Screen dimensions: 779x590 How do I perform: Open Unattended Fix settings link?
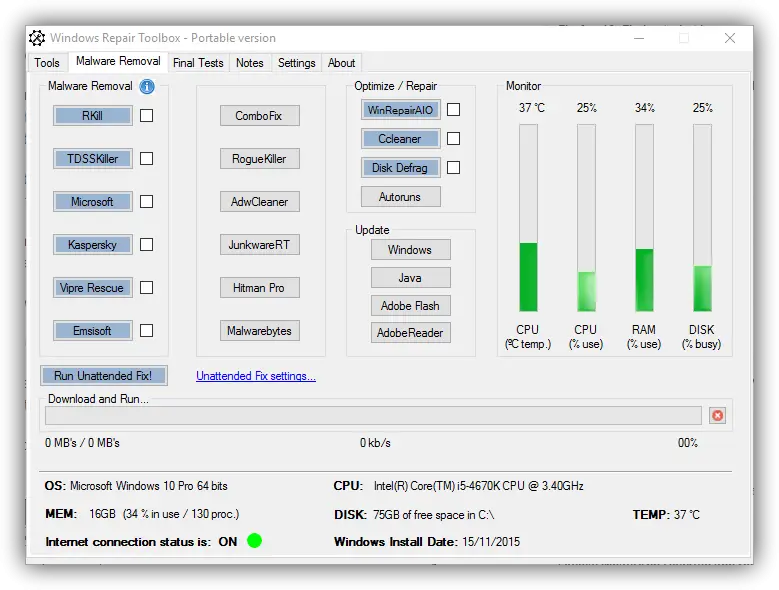256,376
